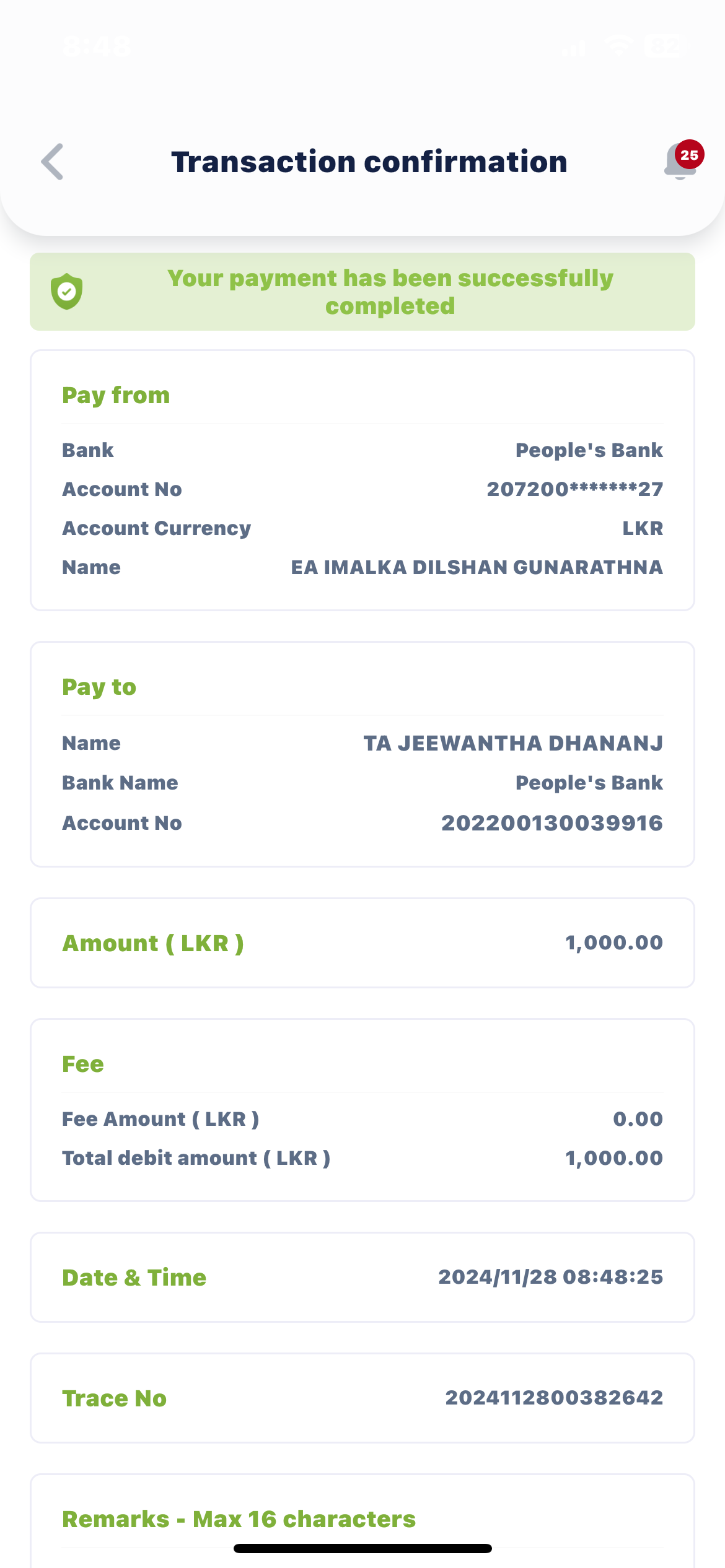Tap the masked sender account number
This screenshot has width=725, height=1568.
[574, 489]
